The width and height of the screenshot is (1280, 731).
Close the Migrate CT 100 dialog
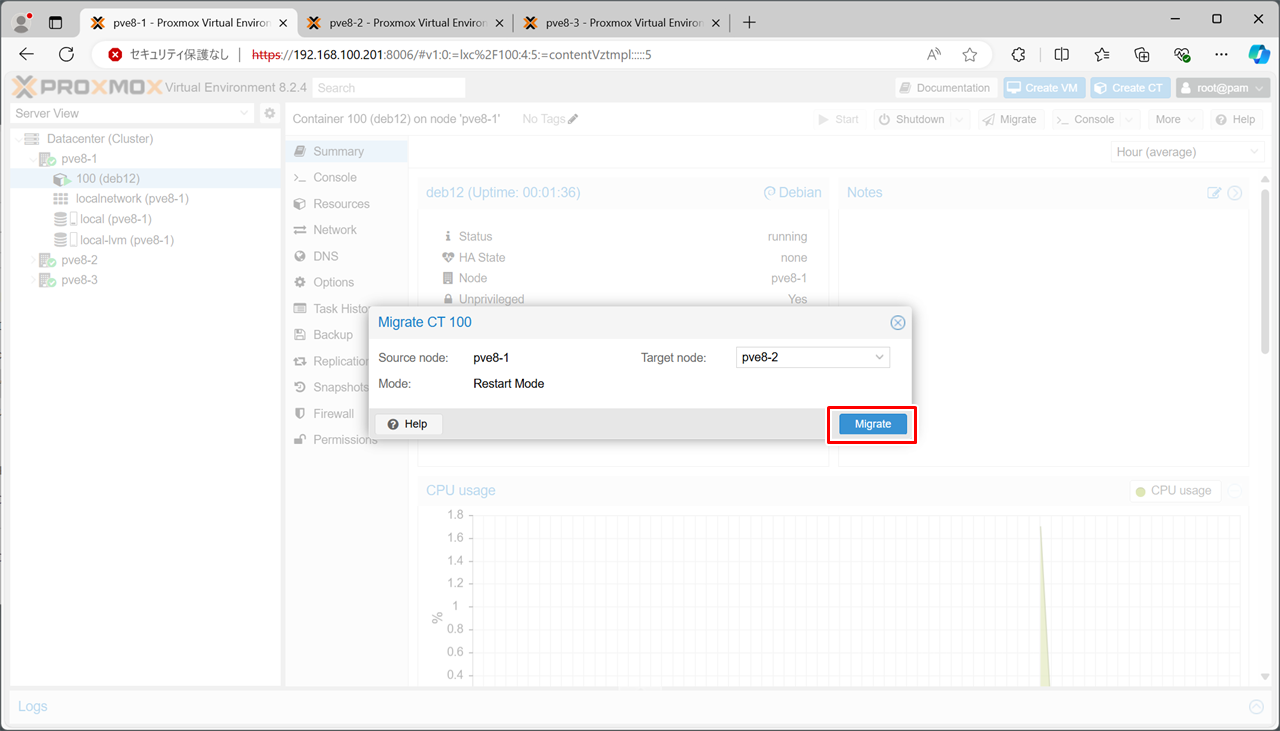(x=897, y=323)
